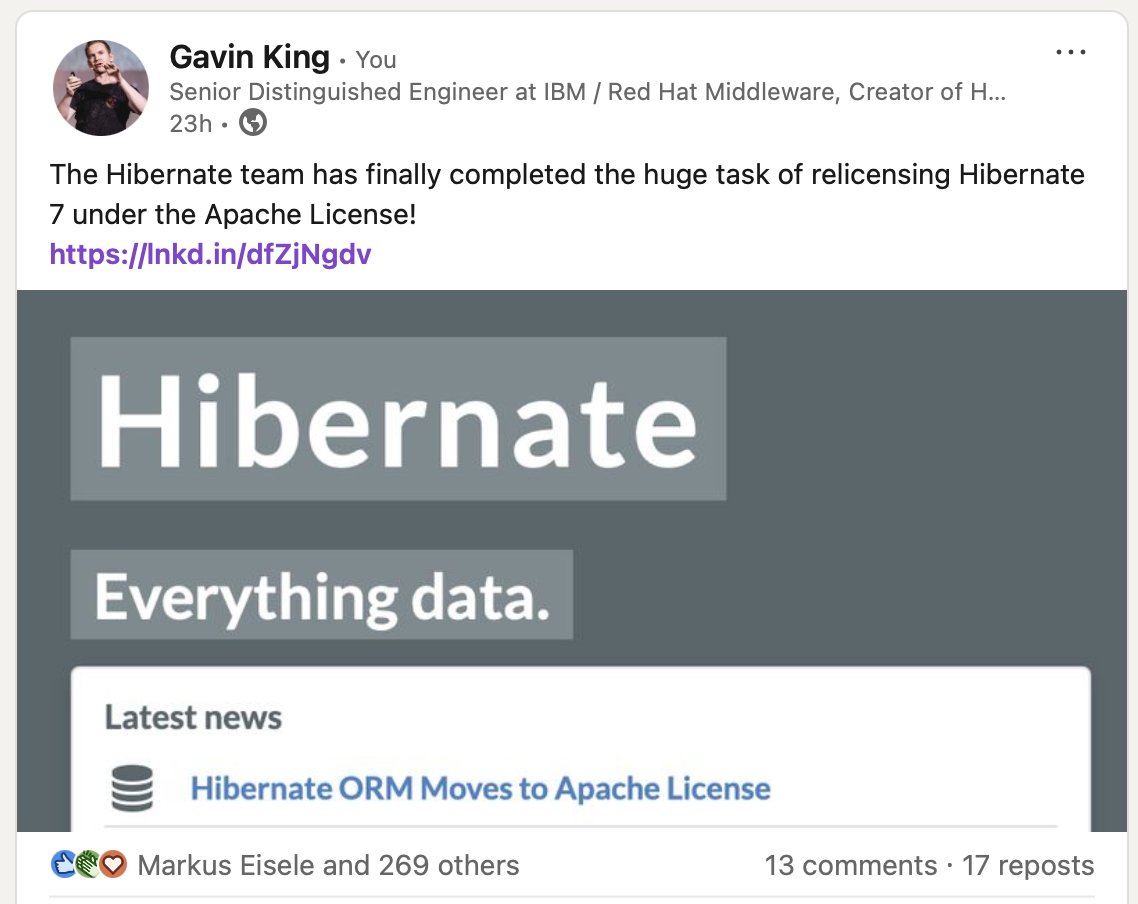Click the Gavin King author name

250,57
